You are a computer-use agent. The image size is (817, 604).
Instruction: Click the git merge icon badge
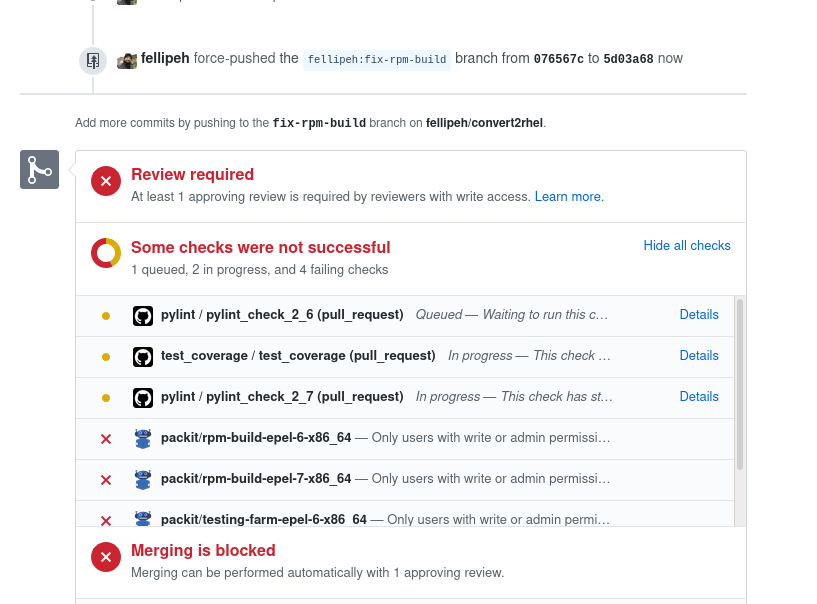40,169
